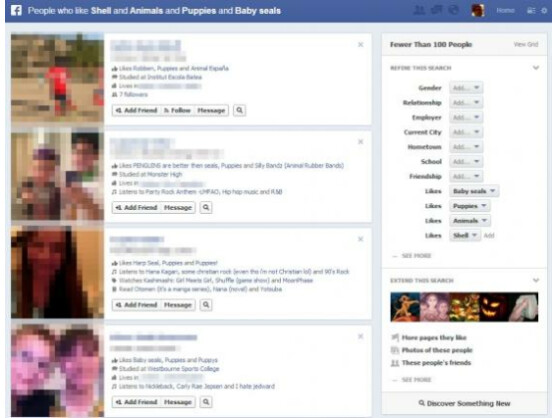Open More pages they like
This screenshot has width=557, height=418.
pyautogui.click(x=434, y=338)
